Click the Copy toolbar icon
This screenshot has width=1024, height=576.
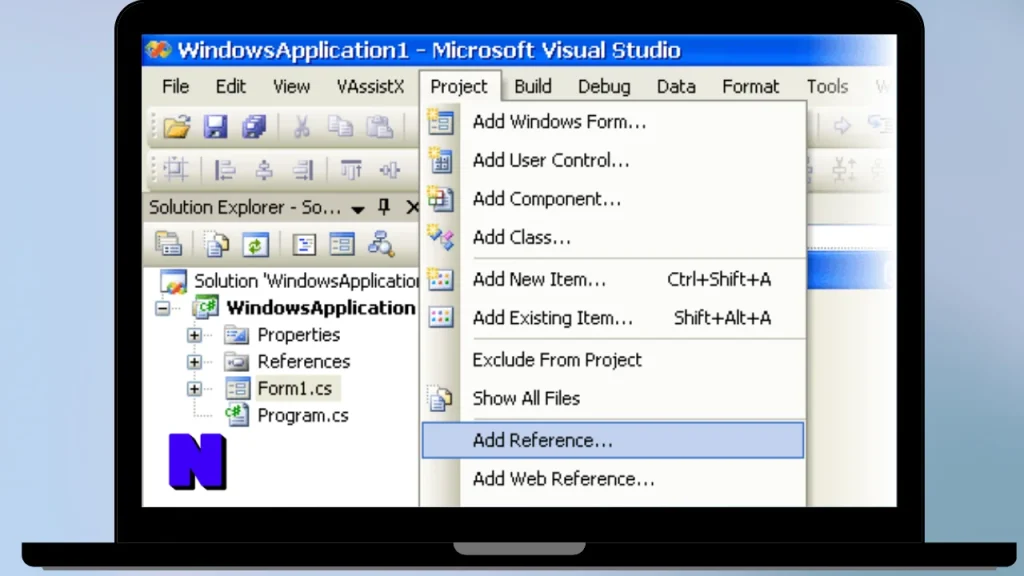coord(340,126)
